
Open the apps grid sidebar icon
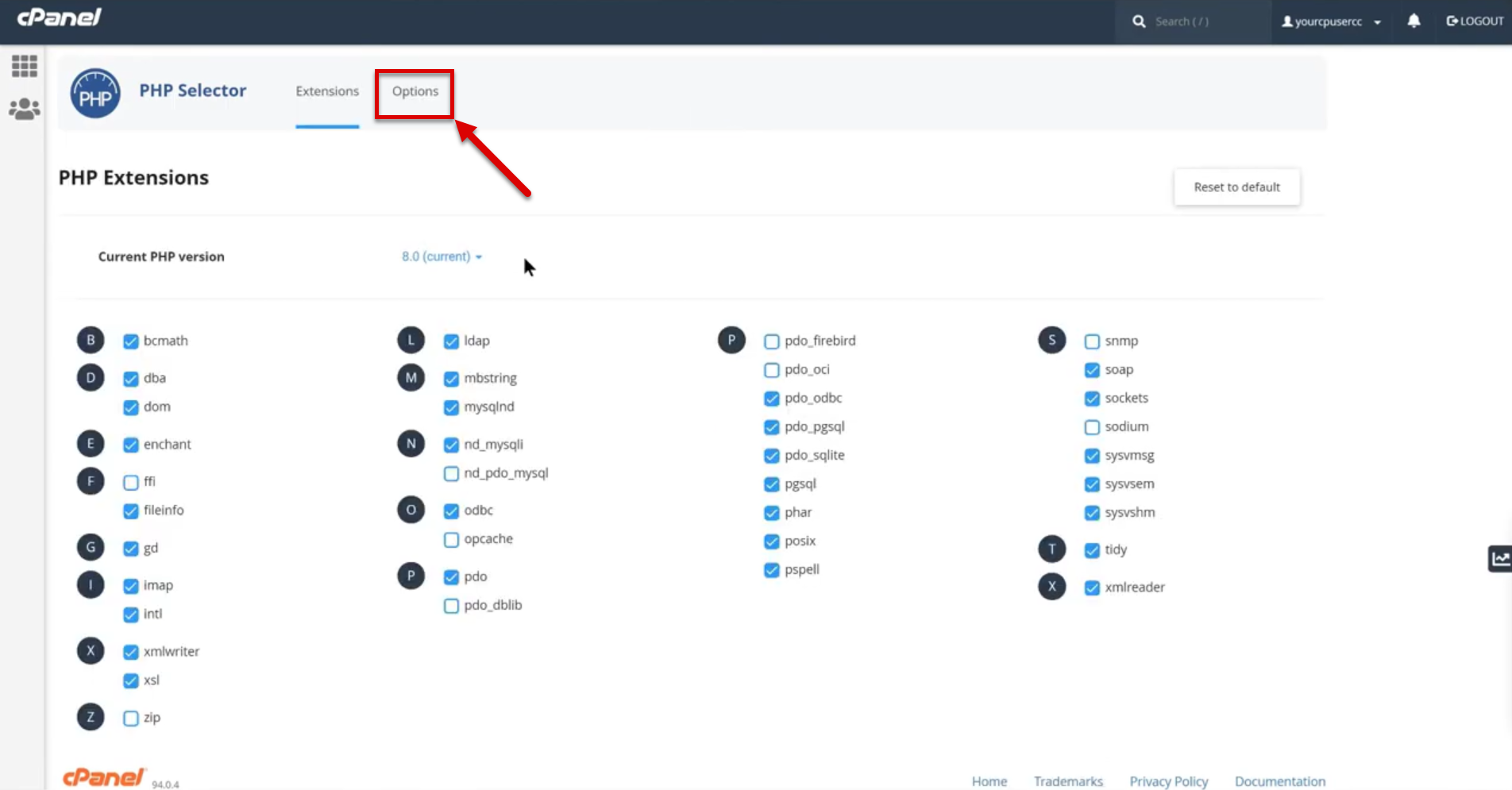(x=25, y=66)
